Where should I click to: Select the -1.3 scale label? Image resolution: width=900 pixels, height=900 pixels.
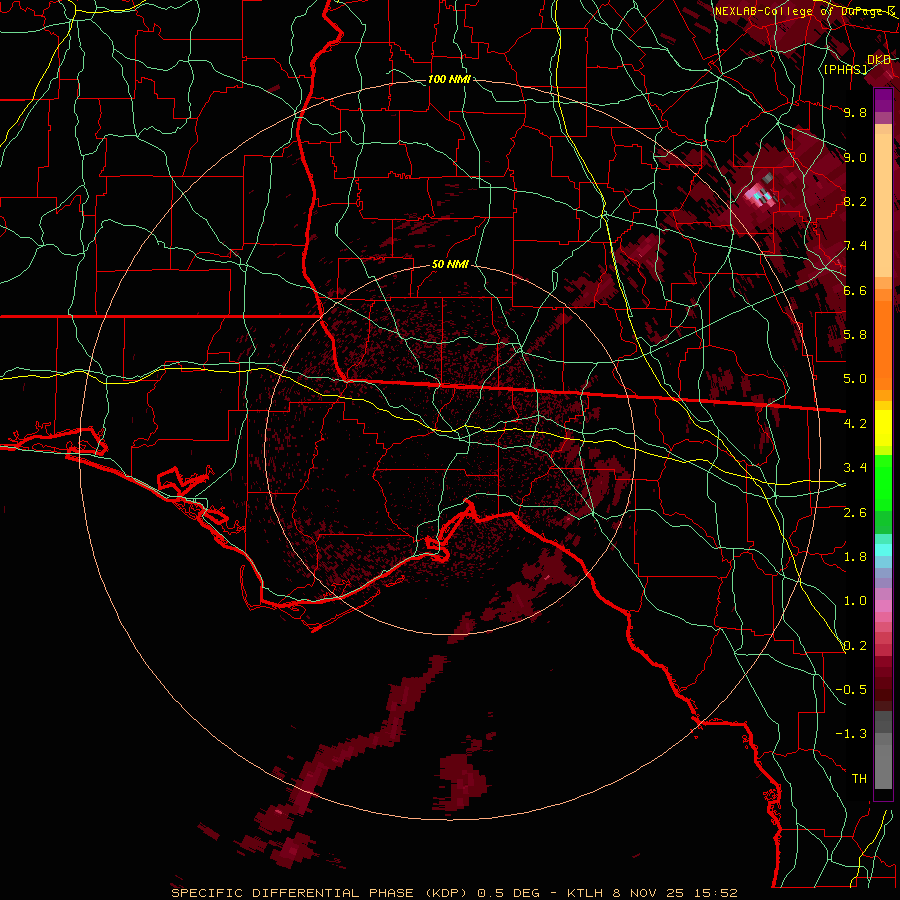(x=851, y=734)
